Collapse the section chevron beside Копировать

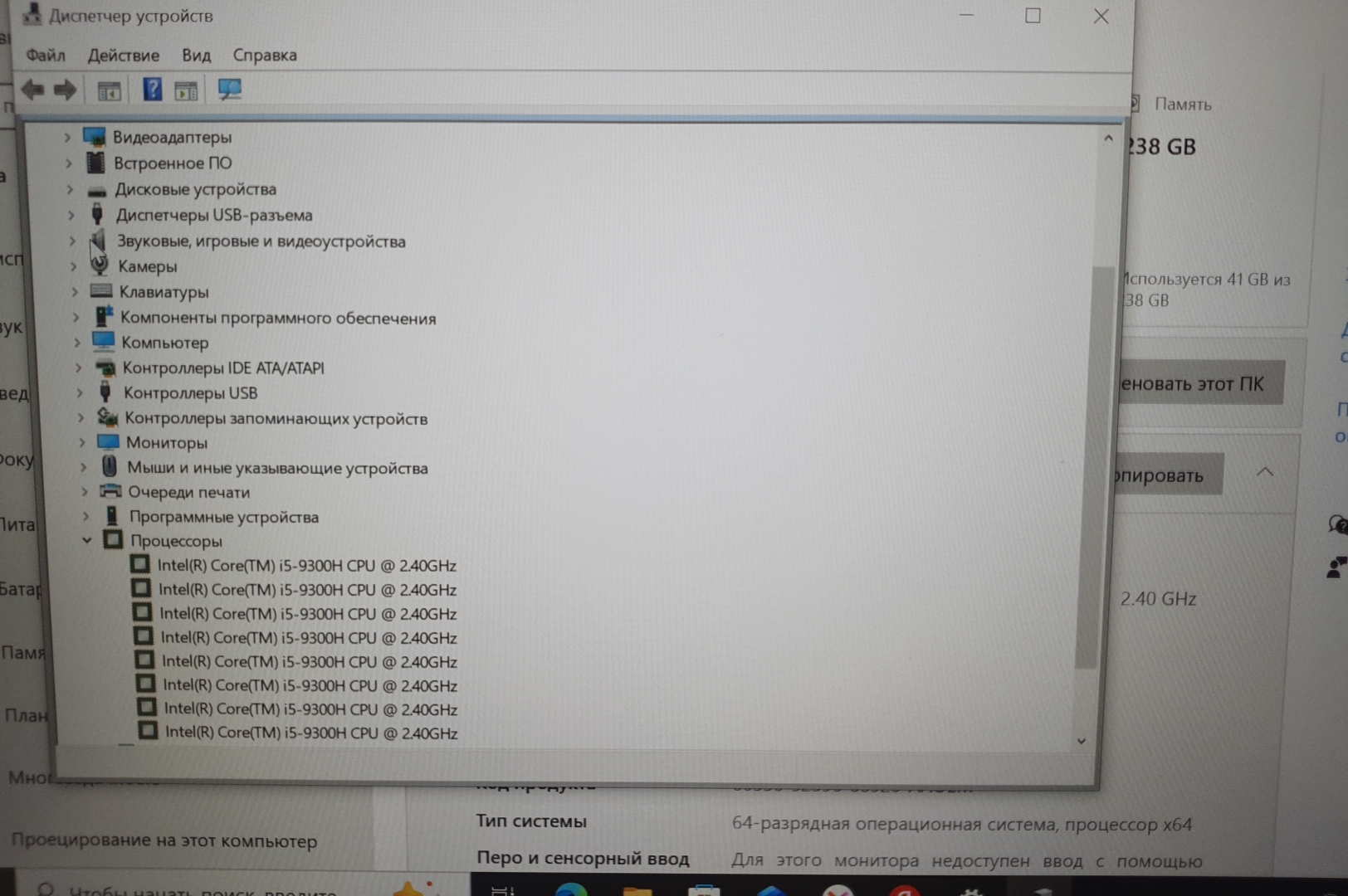point(1265,472)
